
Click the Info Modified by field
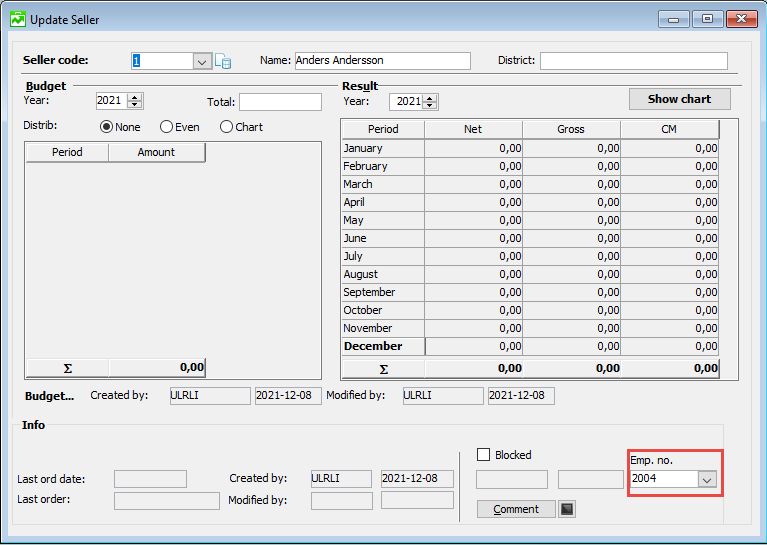click(341, 500)
